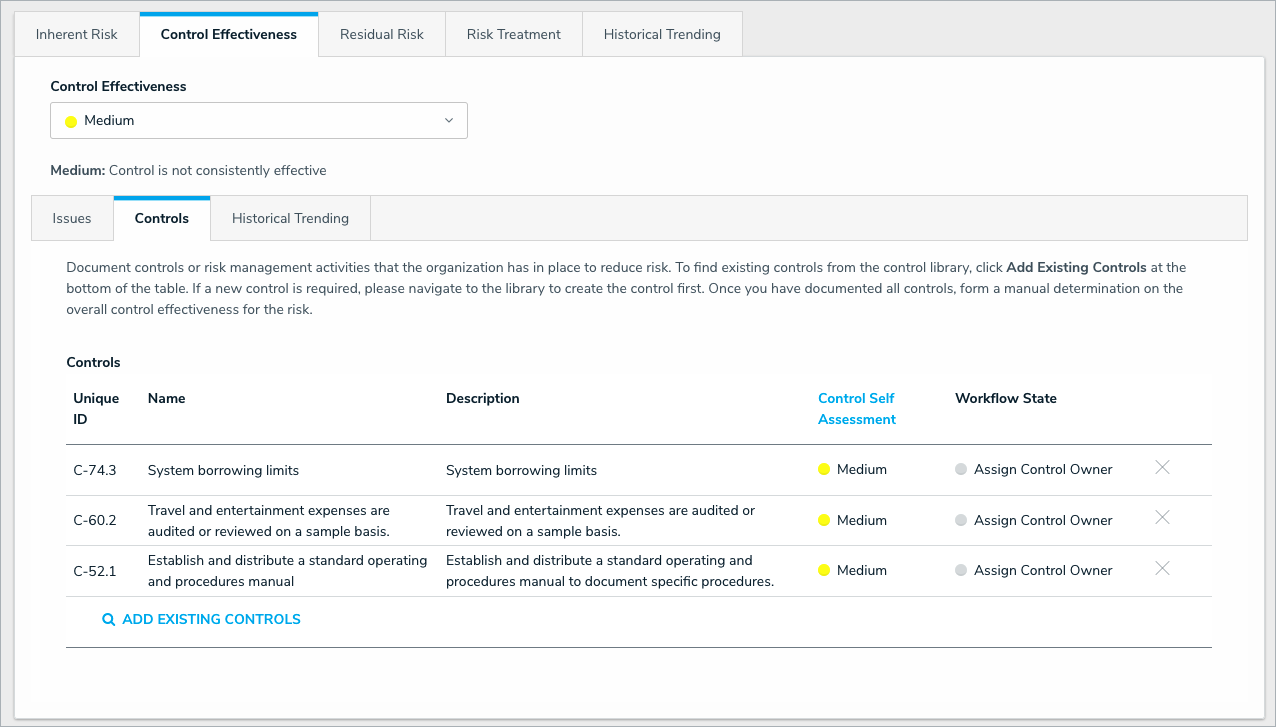Open the Residual Risk tab

tap(381, 35)
